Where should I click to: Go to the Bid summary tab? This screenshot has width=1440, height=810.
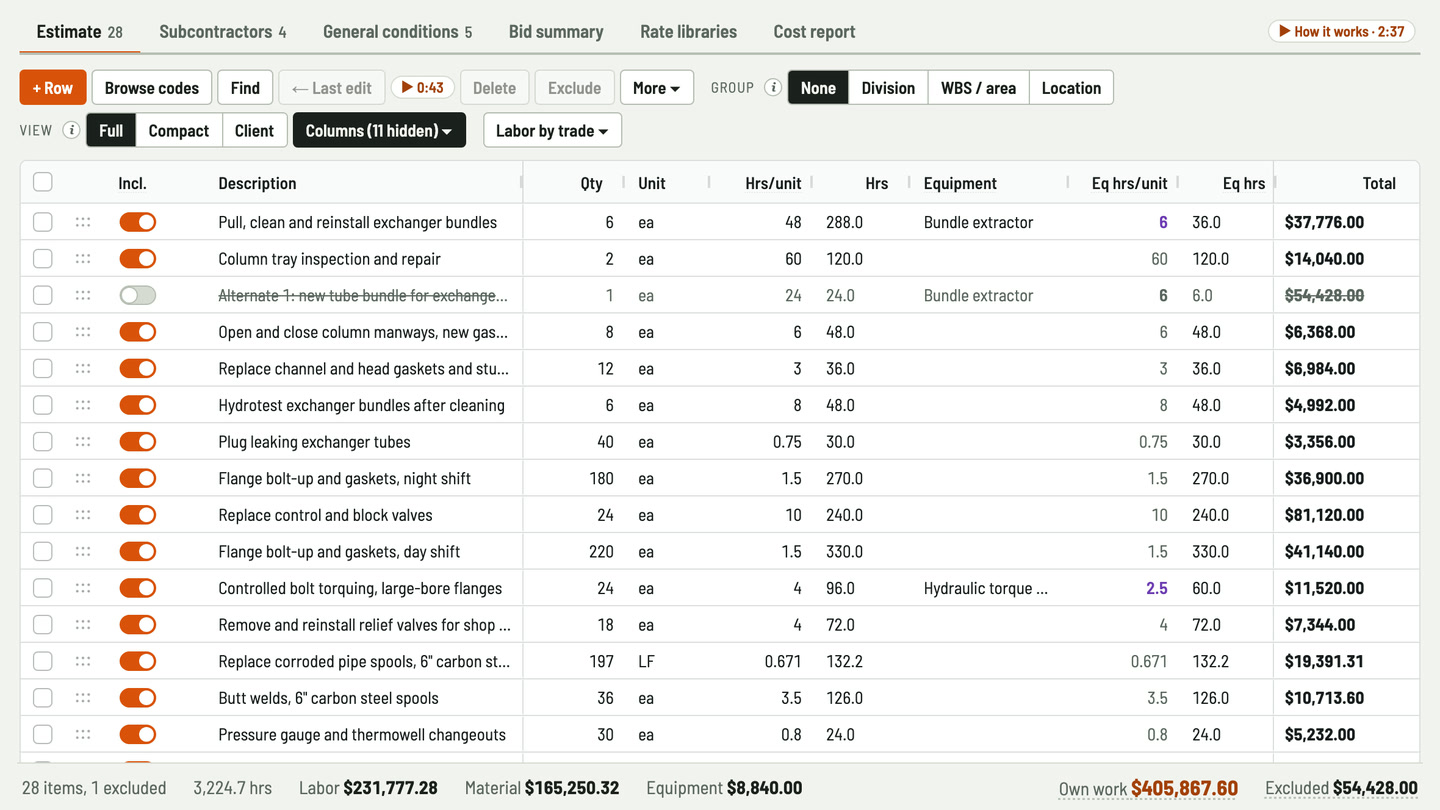(556, 31)
